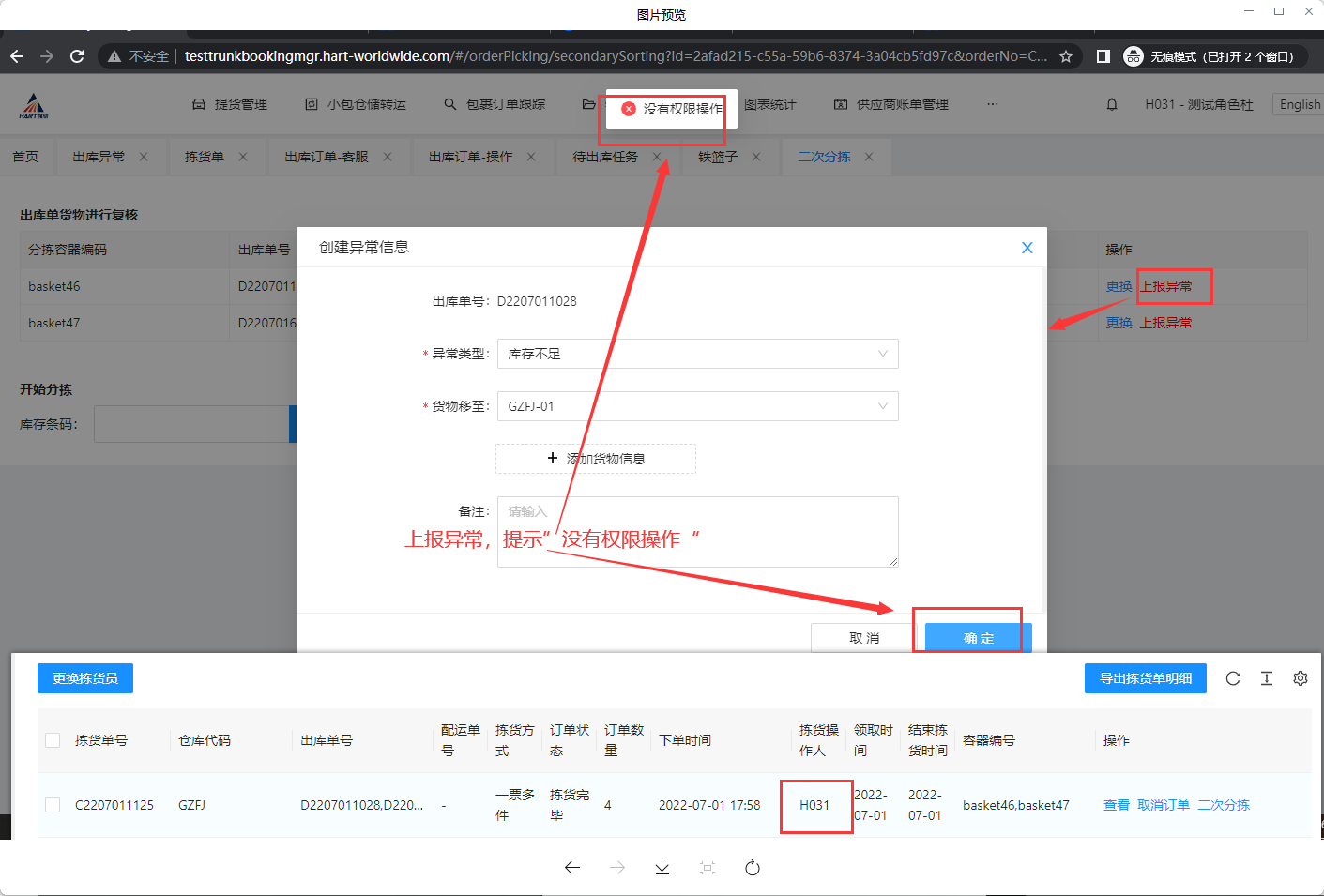Click the row density height icon
Image resolution: width=1324 pixels, height=896 pixels.
(x=1267, y=678)
